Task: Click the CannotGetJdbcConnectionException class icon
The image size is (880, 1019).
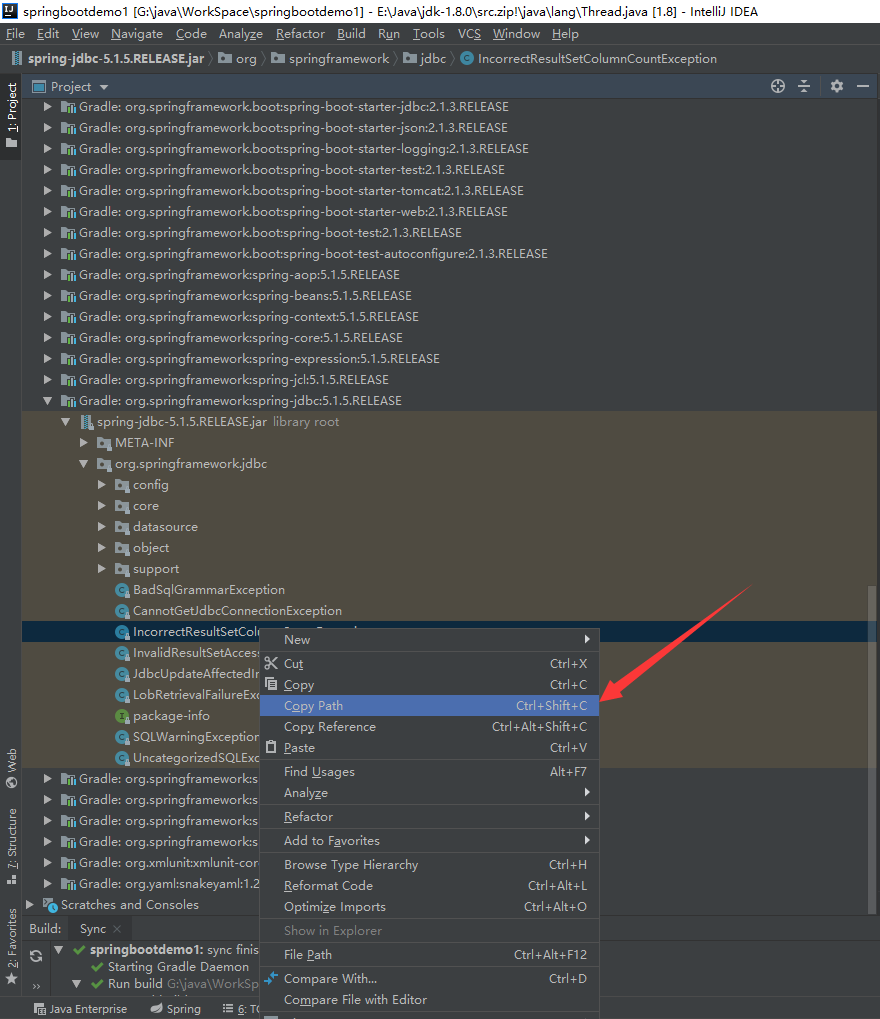Action: pyautogui.click(x=122, y=611)
